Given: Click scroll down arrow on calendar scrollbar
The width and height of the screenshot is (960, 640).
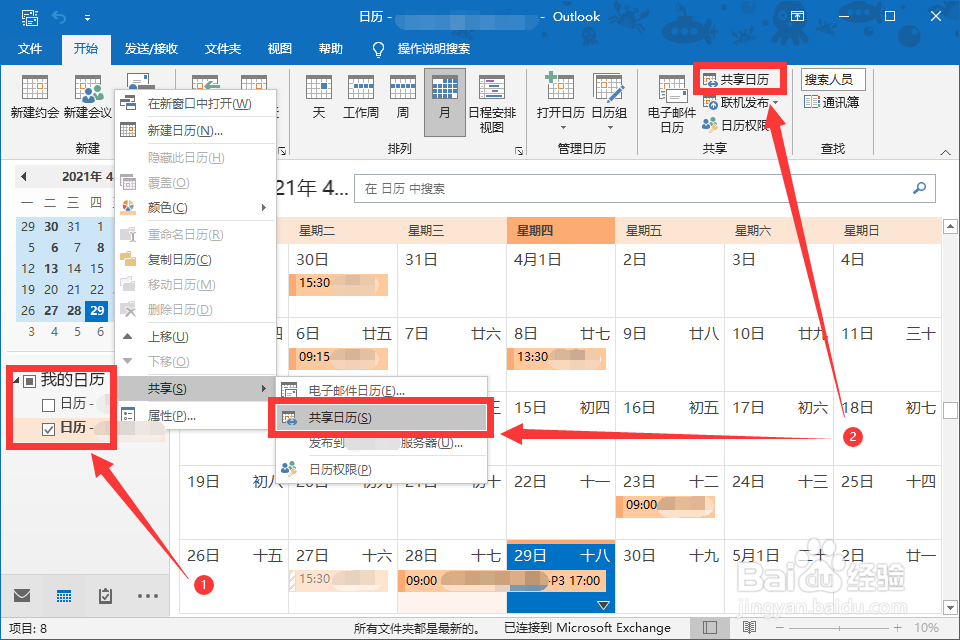Looking at the screenshot, I should (950, 608).
